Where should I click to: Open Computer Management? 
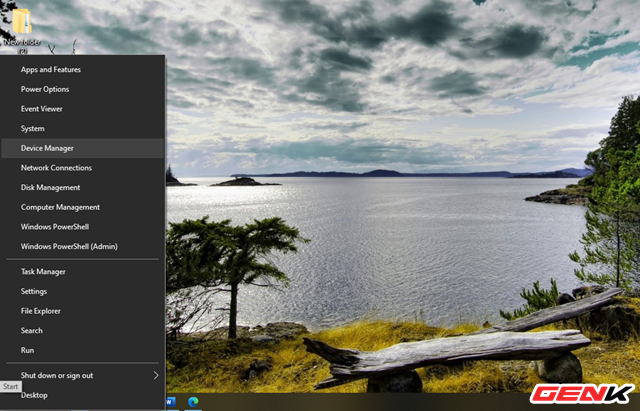[x=60, y=207]
